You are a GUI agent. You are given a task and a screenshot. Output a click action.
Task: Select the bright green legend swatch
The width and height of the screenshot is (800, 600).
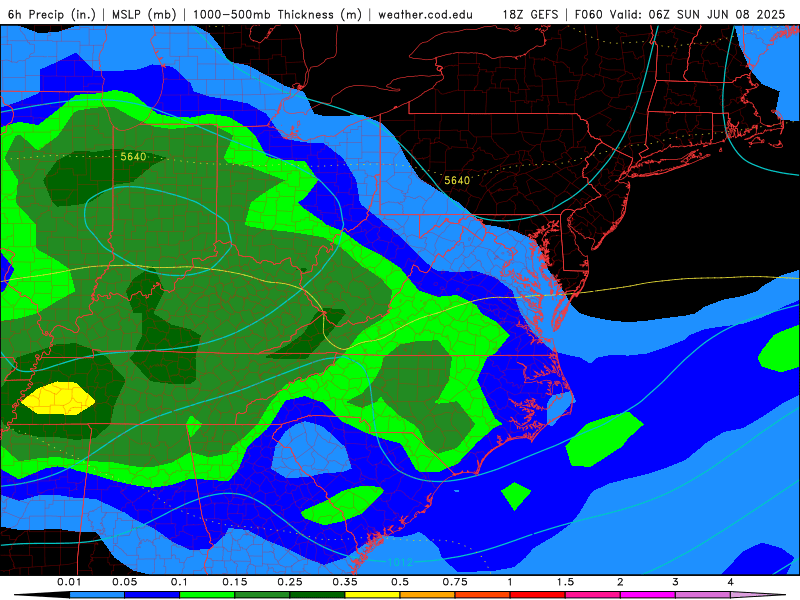coord(207,595)
